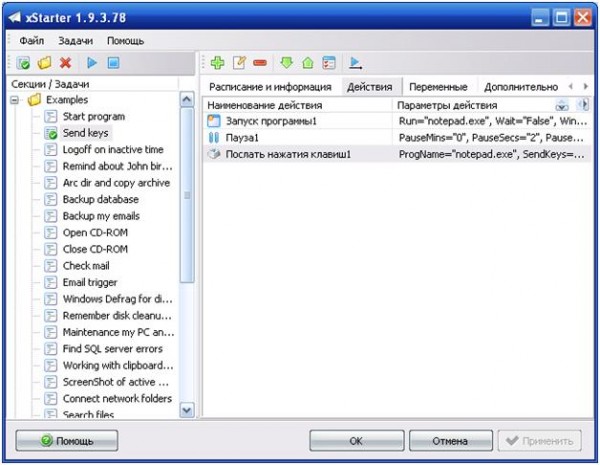
Task: Open the Помощь menu
Action: tap(126, 41)
